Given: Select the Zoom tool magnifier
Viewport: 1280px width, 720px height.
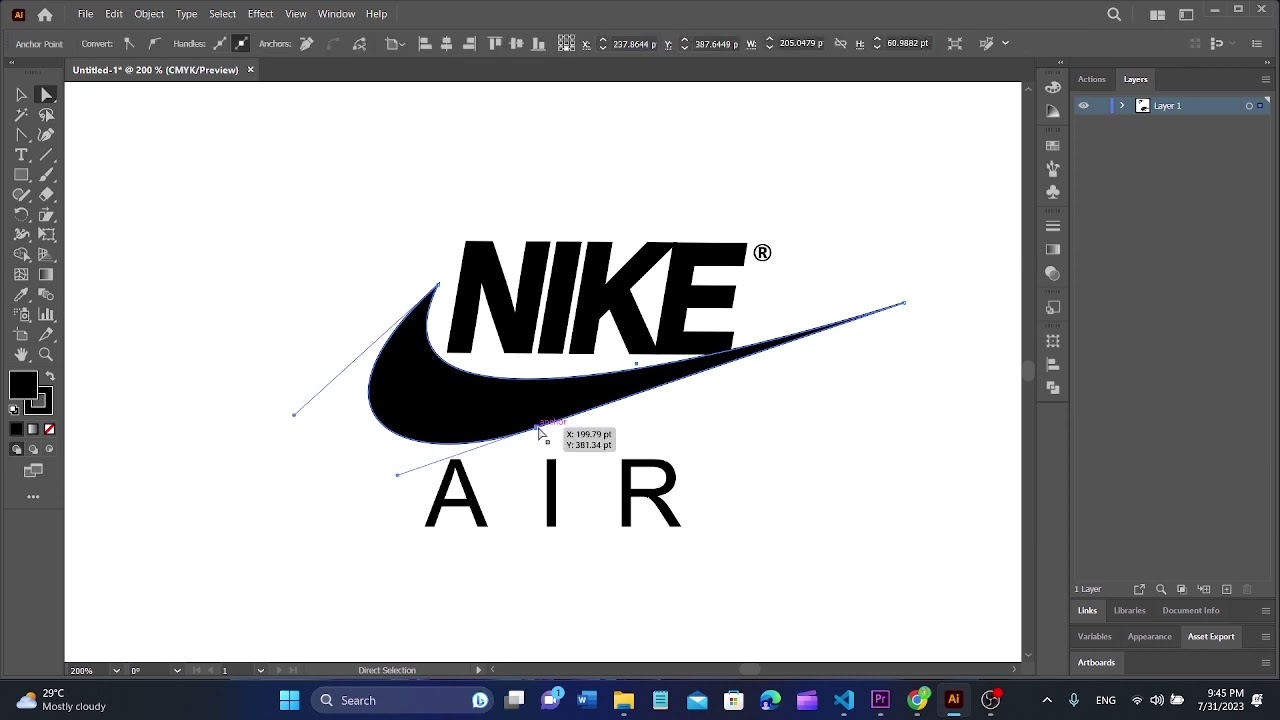Looking at the screenshot, I should click(46, 355).
